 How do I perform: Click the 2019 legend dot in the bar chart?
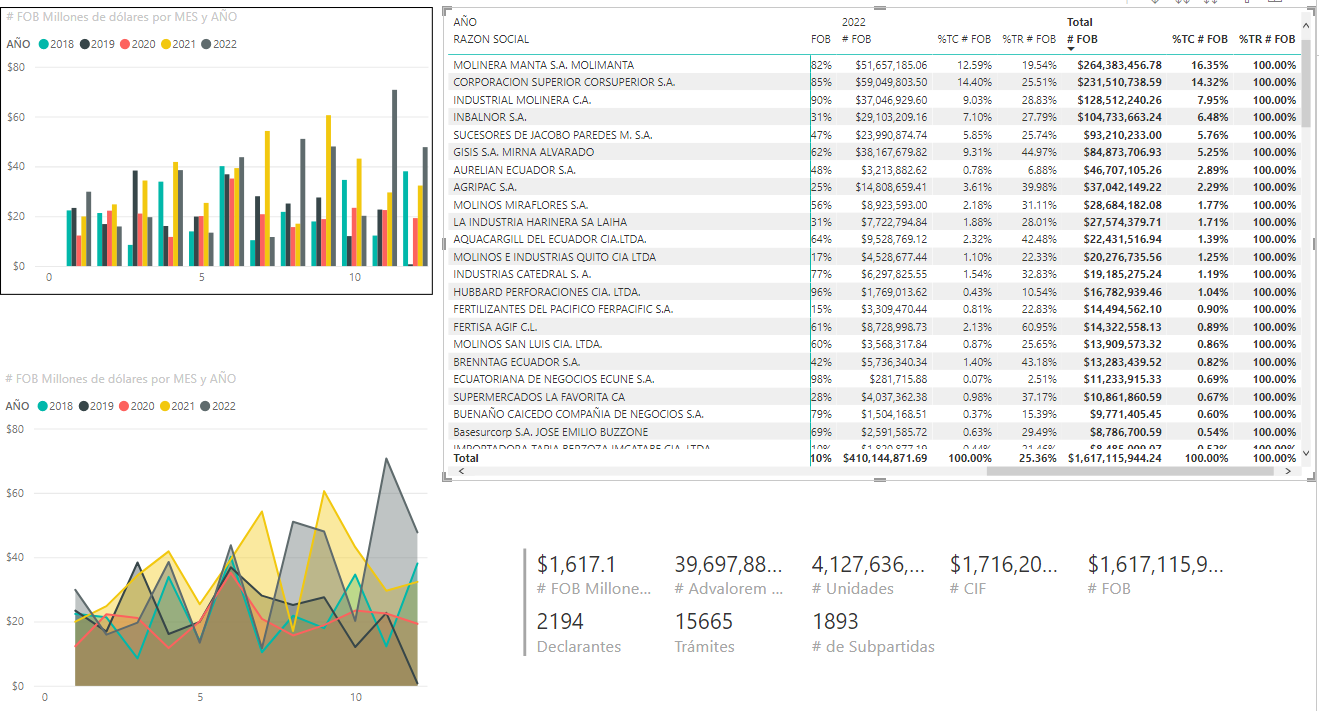[x=85, y=44]
